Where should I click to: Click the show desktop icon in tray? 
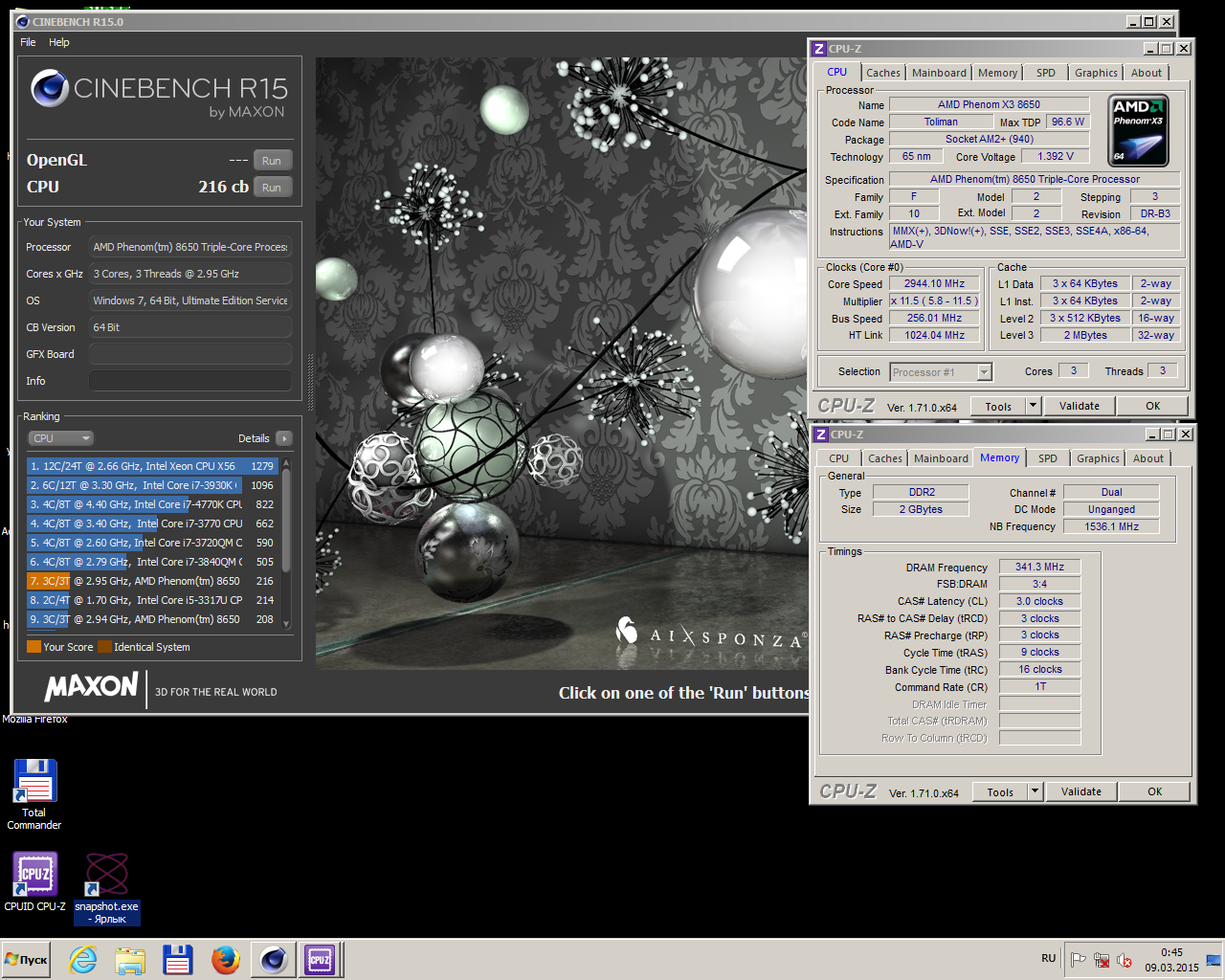[x=1214, y=960]
